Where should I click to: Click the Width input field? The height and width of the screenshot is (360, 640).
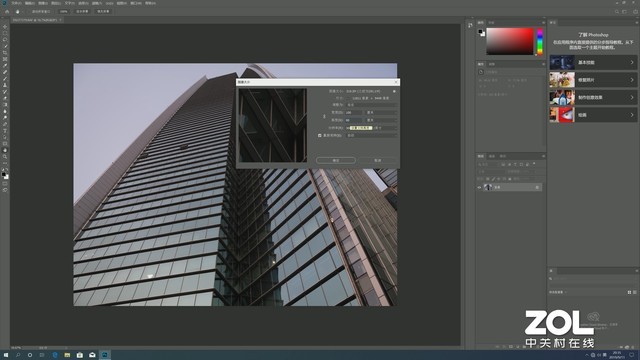(x=354, y=112)
